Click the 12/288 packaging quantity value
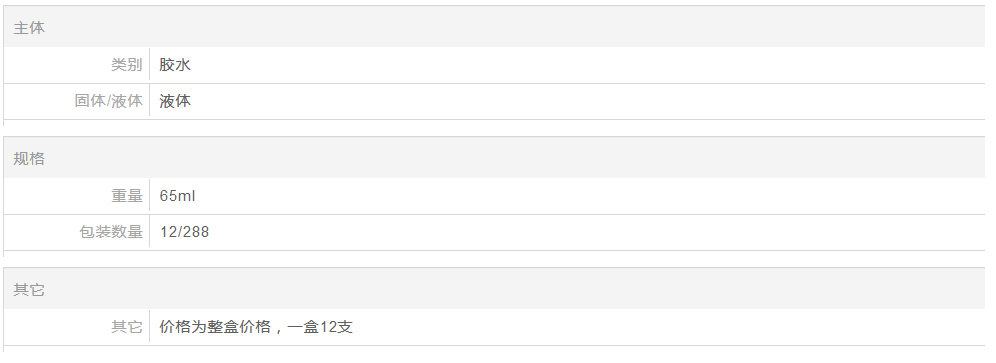 pyautogui.click(x=184, y=232)
